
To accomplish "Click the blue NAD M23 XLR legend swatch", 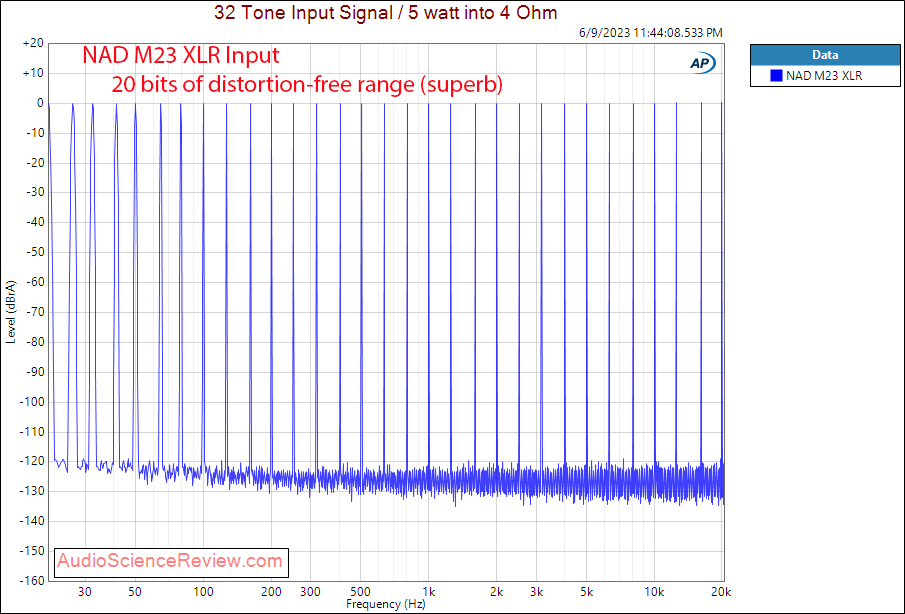I will click(x=776, y=76).
